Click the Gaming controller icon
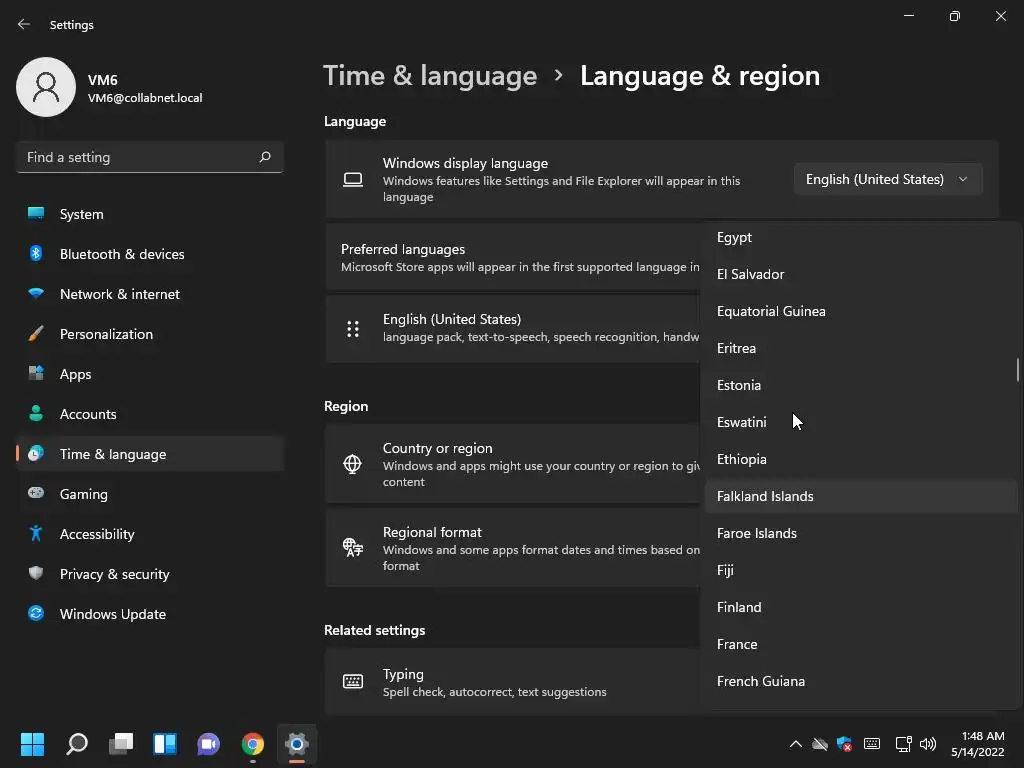The width and height of the screenshot is (1024, 768). [36, 493]
